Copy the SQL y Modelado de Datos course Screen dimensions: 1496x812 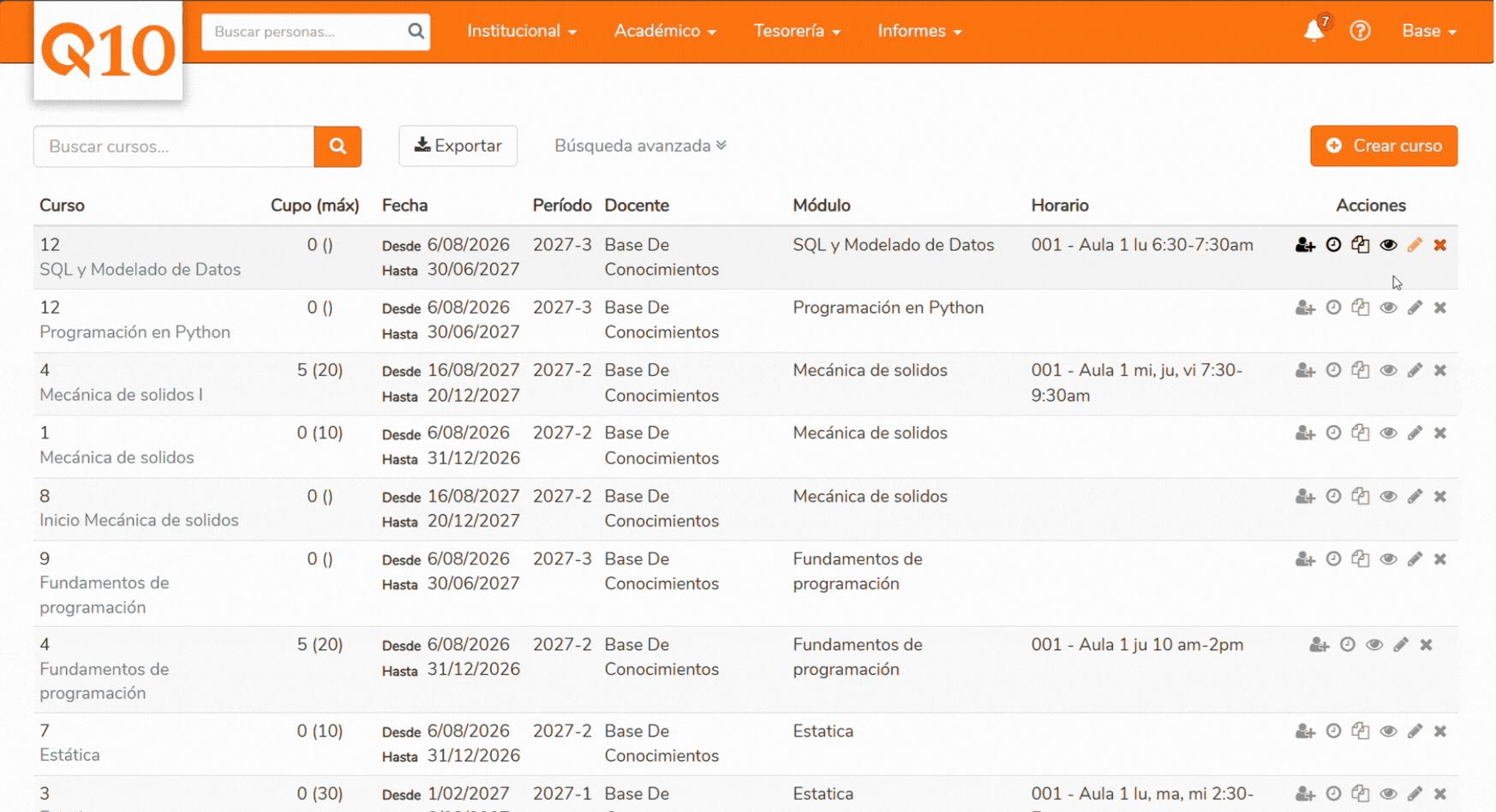point(1361,245)
